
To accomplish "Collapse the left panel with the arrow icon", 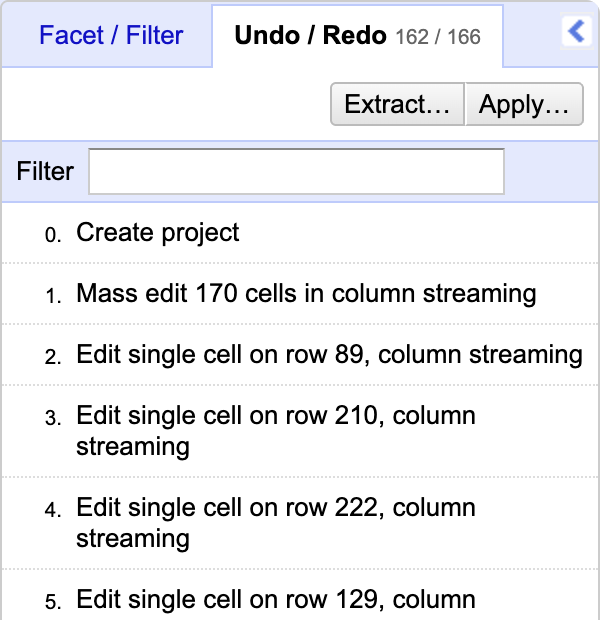I will pos(577,31).
